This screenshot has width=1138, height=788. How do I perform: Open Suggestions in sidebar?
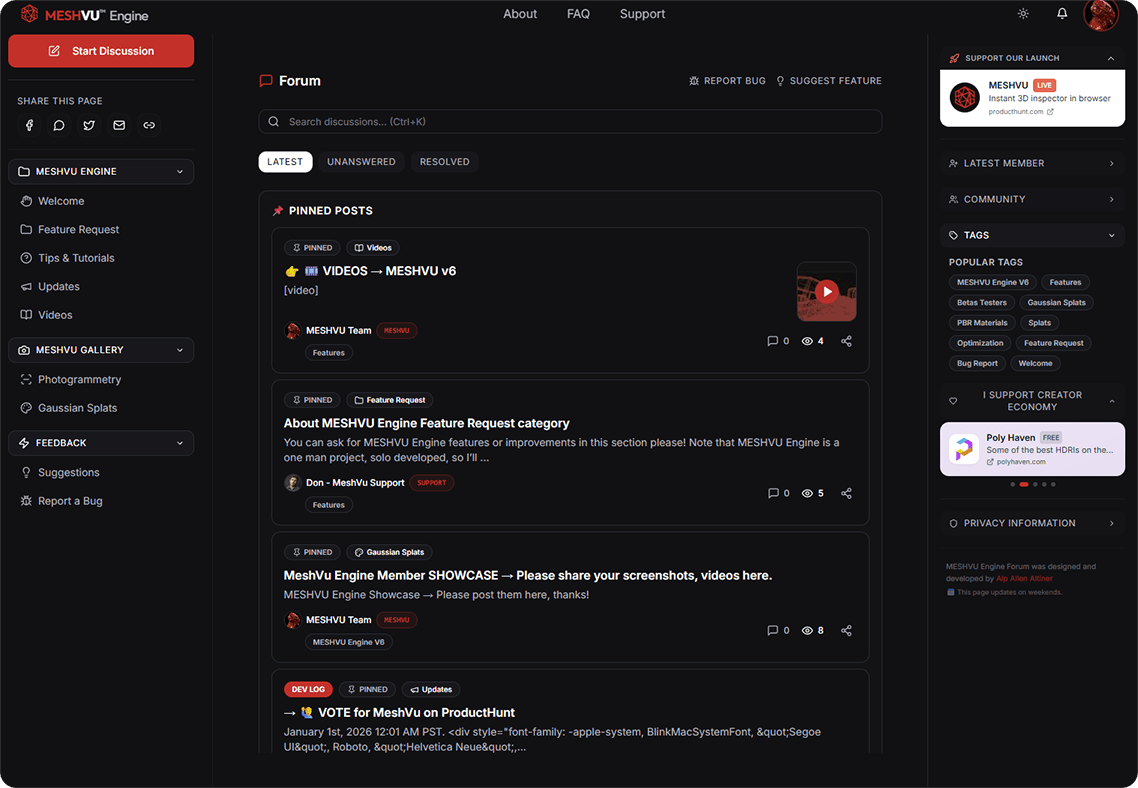60,473
